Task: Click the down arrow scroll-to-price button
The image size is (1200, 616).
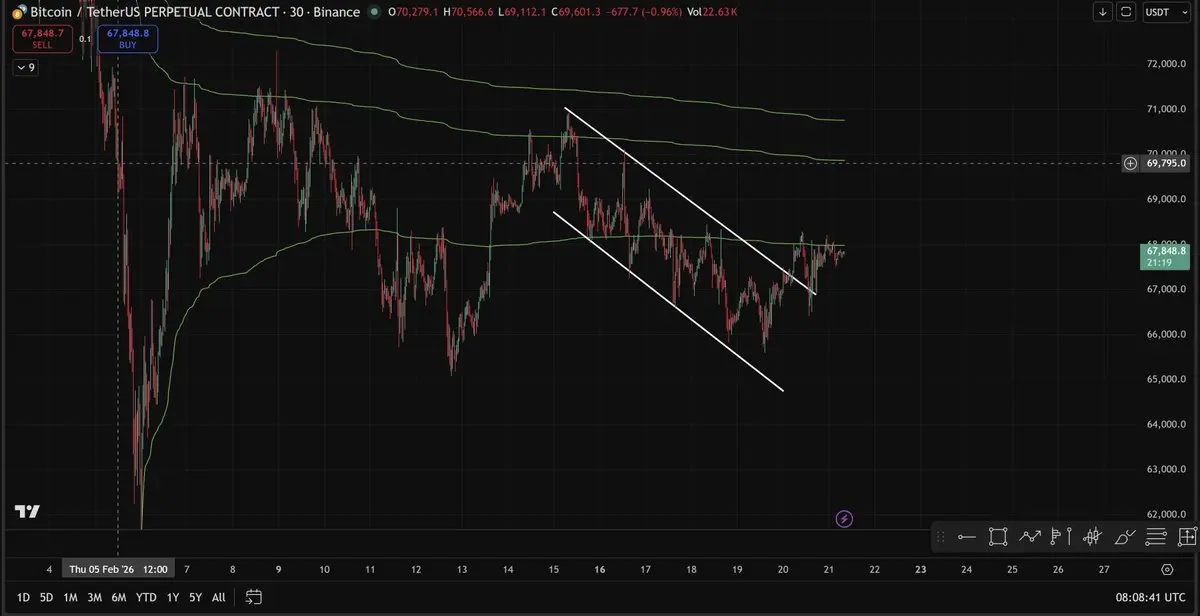Action: (1102, 12)
